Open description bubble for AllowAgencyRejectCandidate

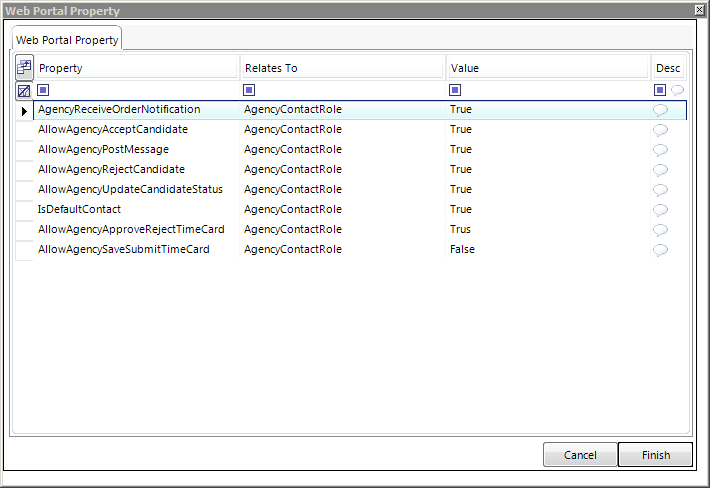tap(661, 170)
